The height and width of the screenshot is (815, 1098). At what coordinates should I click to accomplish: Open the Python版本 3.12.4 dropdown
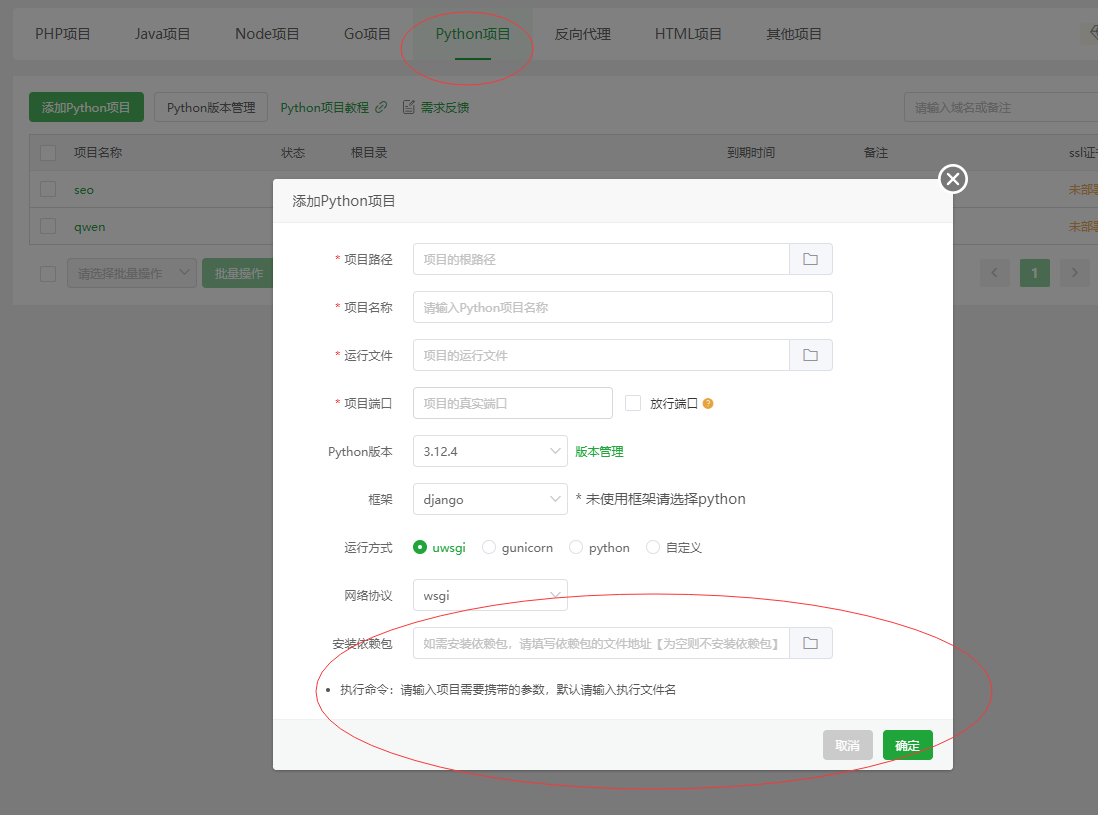point(490,451)
